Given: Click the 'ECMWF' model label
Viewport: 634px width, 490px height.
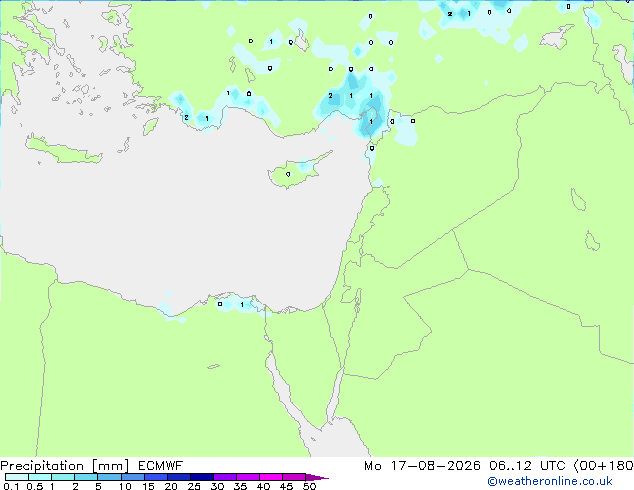Looking at the screenshot, I should click(161, 466).
